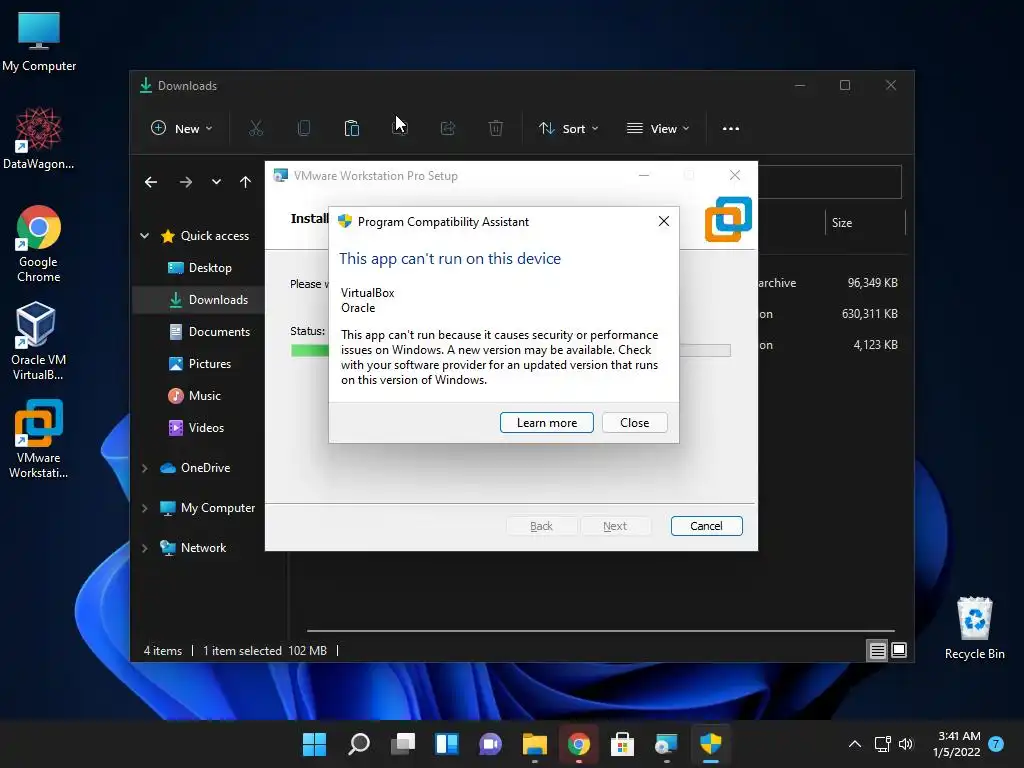This screenshot has width=1024, height=768.
Task: Select Pictures in navigation pane
Action: 200,364
